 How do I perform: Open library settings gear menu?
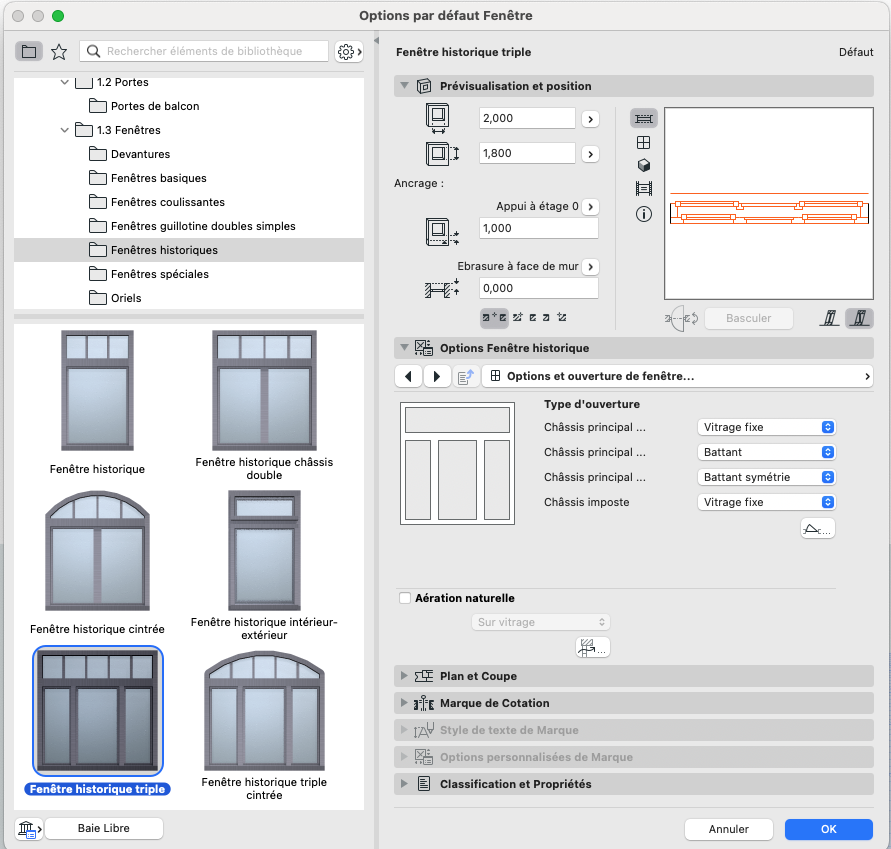(349, 52)
